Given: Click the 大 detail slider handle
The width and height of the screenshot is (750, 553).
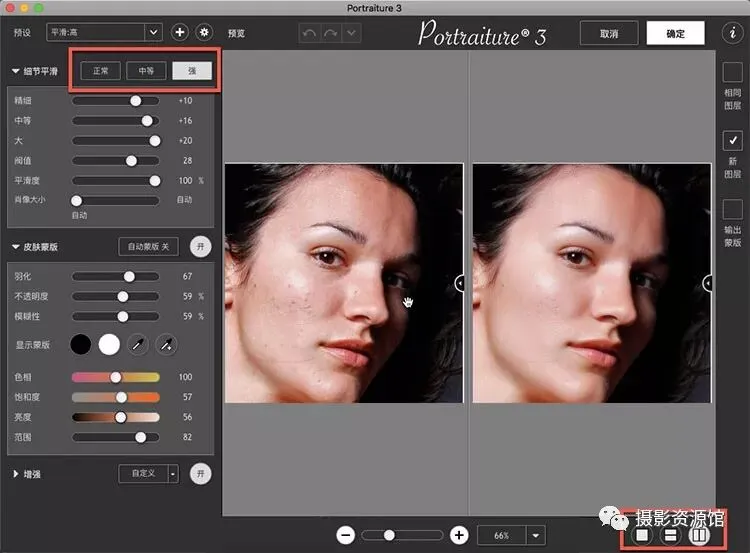Looking at the screenshot, I should tap(154, 141).
